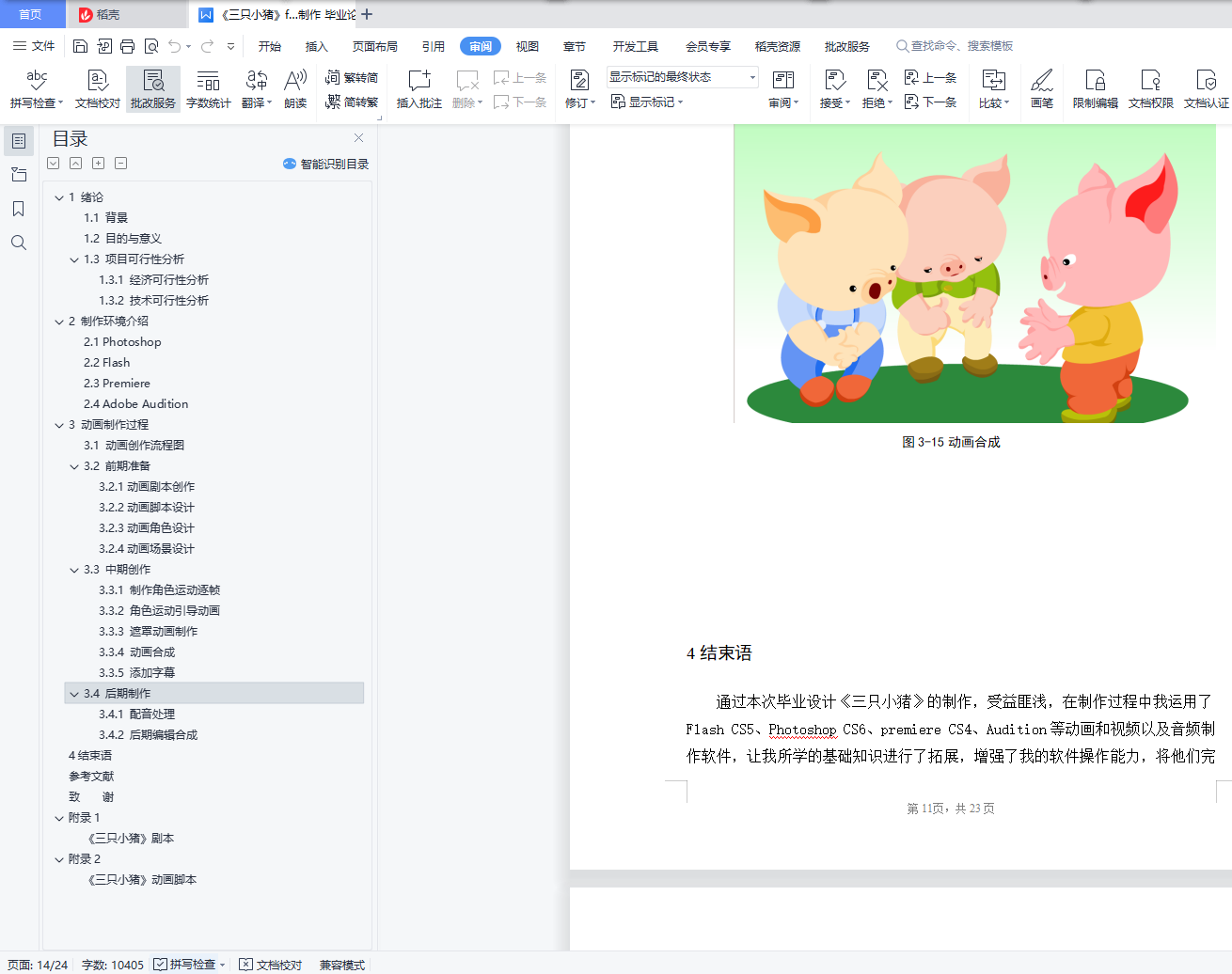Click the 拒绝 reject change icon

click(877, 89)
